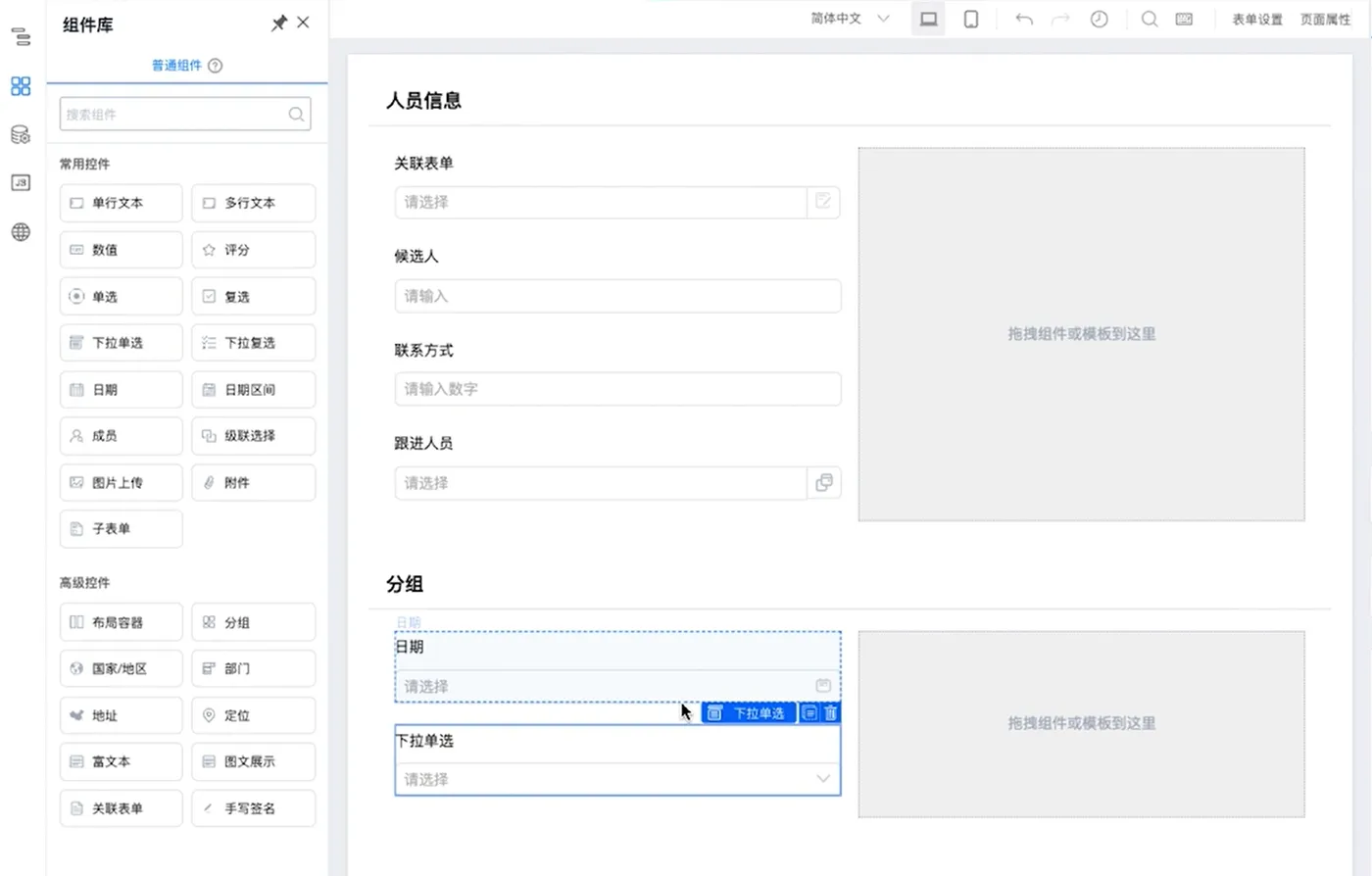Viewport: 1372px width, 876px height.
Task: Select the 布局容器 component
Action: coord(121,622)
